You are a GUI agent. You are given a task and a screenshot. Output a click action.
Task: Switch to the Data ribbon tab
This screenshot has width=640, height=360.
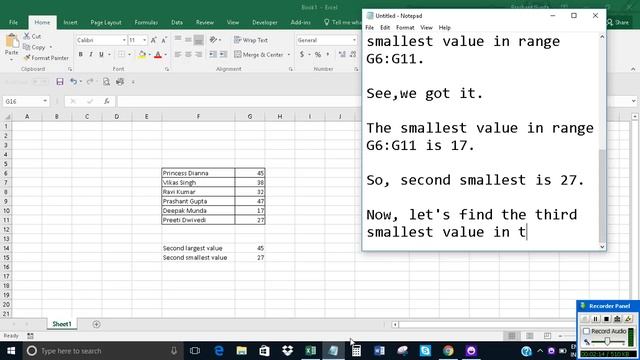tap(177, 22)
